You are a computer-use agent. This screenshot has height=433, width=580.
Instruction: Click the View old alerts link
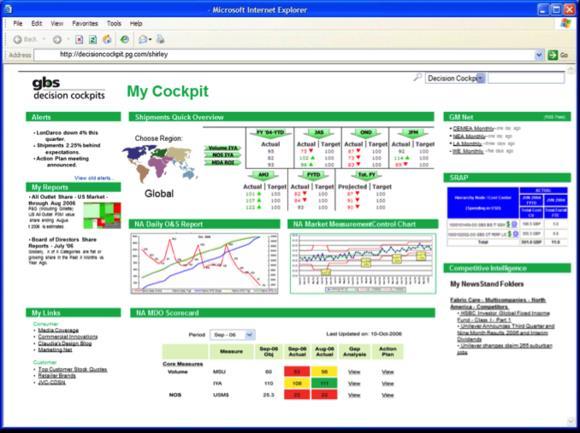[x=95, y=178]
